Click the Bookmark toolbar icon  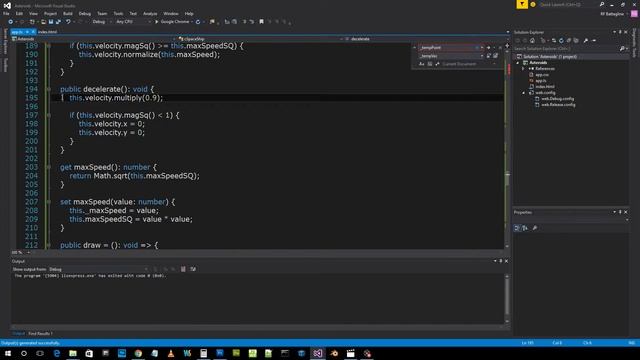tap(262, 22)
